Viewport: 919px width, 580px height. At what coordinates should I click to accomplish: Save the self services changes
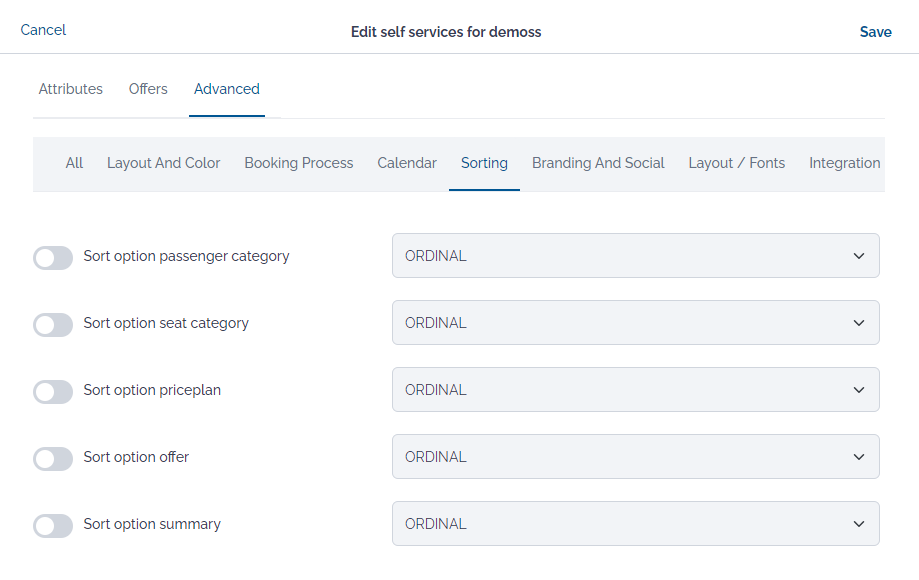pos(875,32)
